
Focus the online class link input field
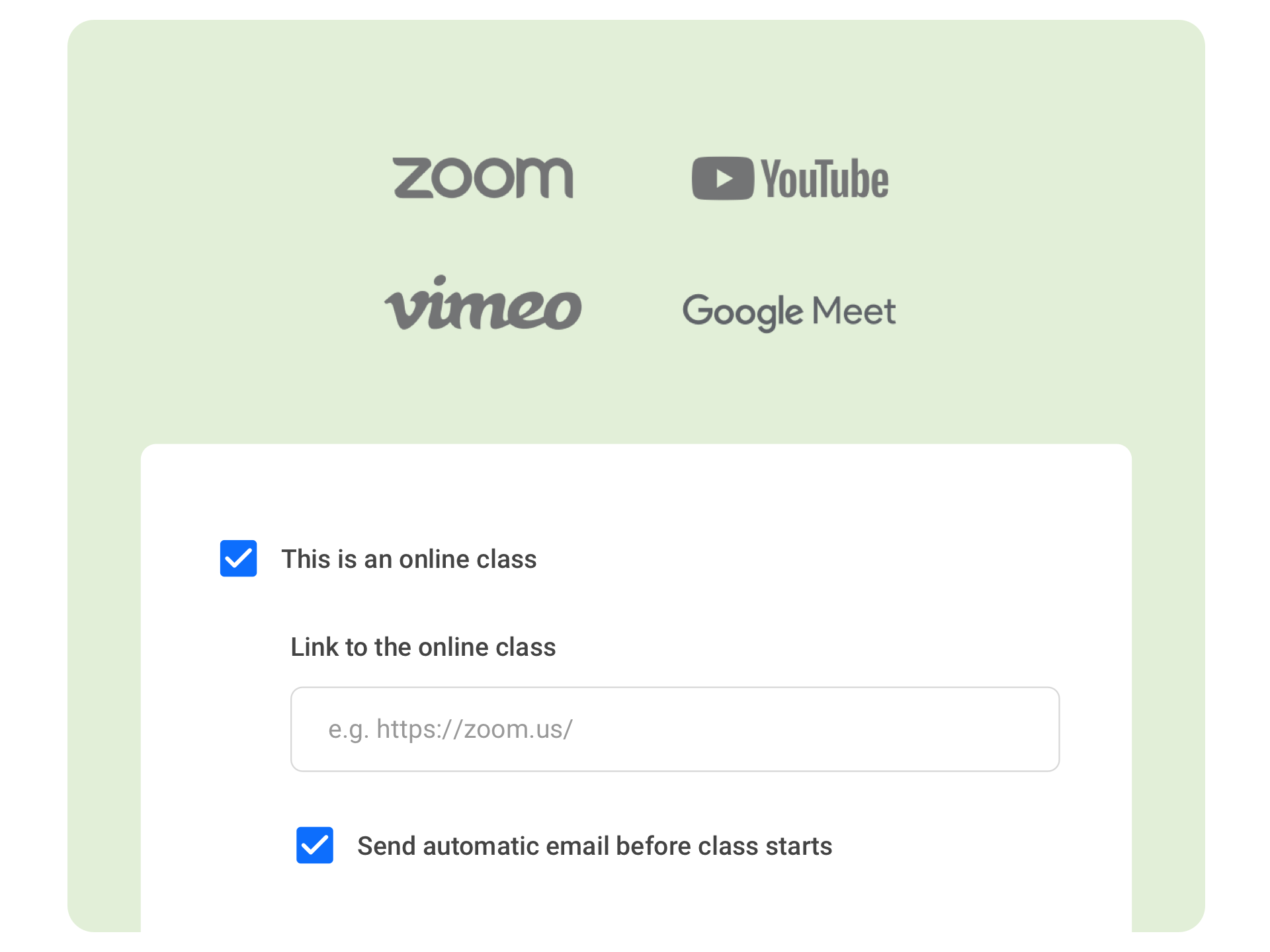(x=675, y=729)
